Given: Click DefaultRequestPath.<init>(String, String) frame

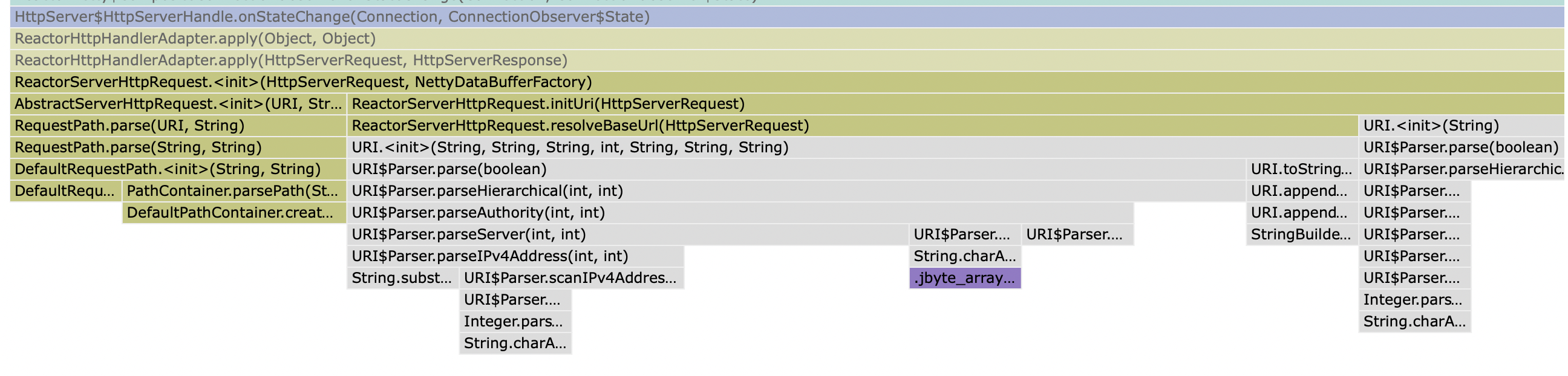Looking at the screenshot, I should (178, 169).
